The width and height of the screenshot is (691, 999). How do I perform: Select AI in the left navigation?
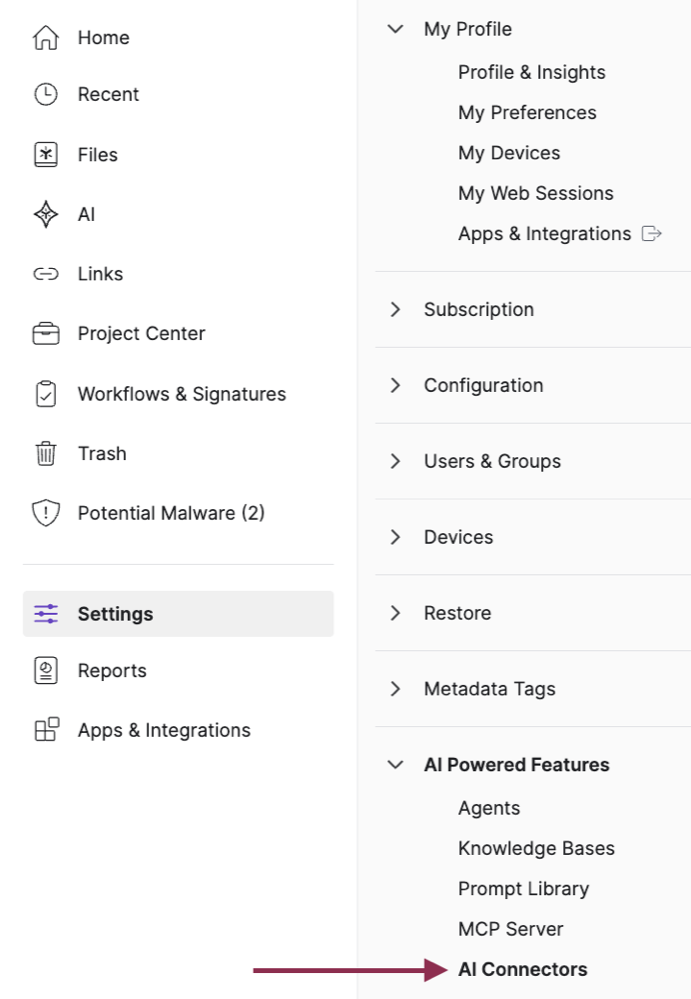click(86, 215)
